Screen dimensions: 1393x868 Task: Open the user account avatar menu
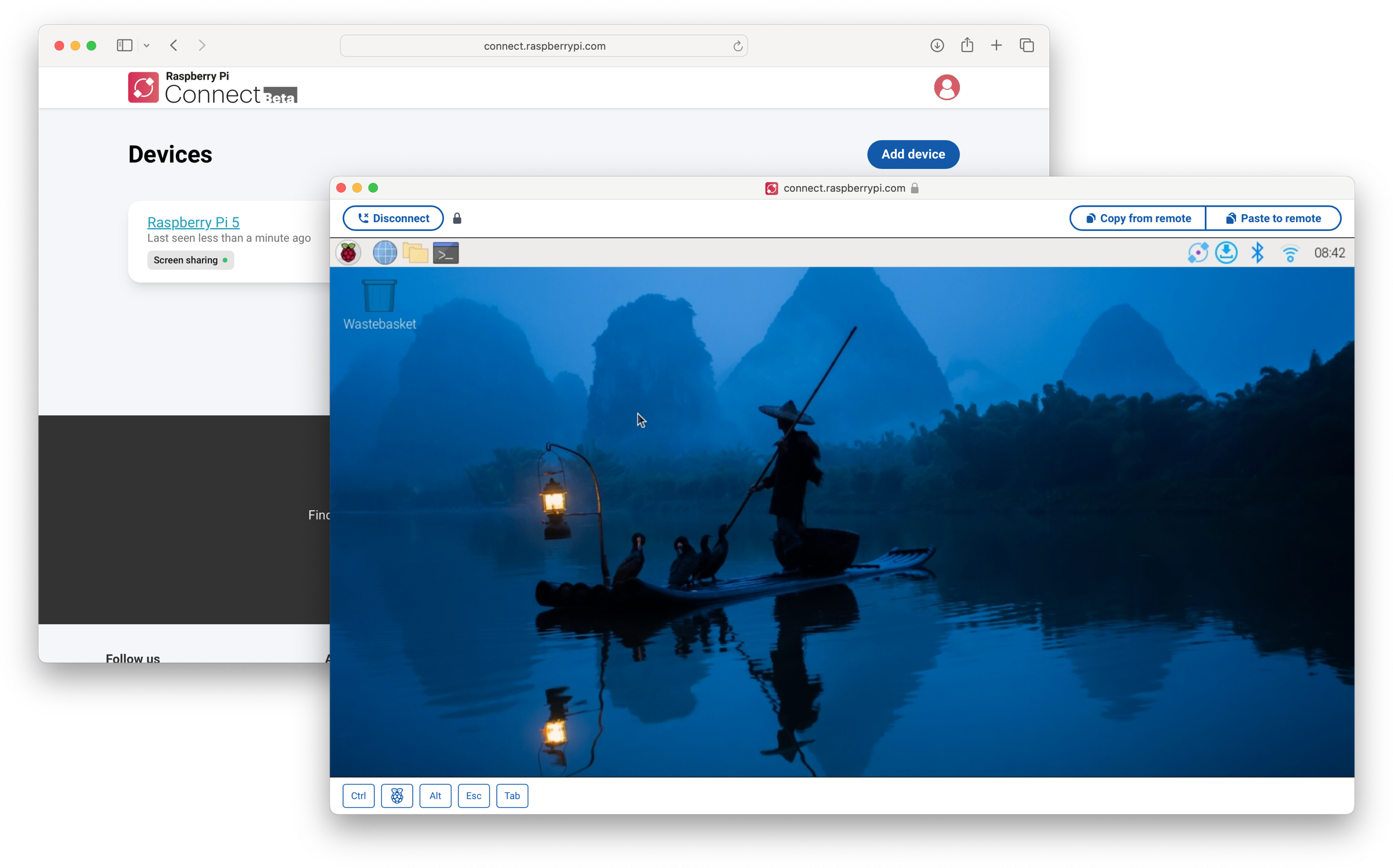946,88
